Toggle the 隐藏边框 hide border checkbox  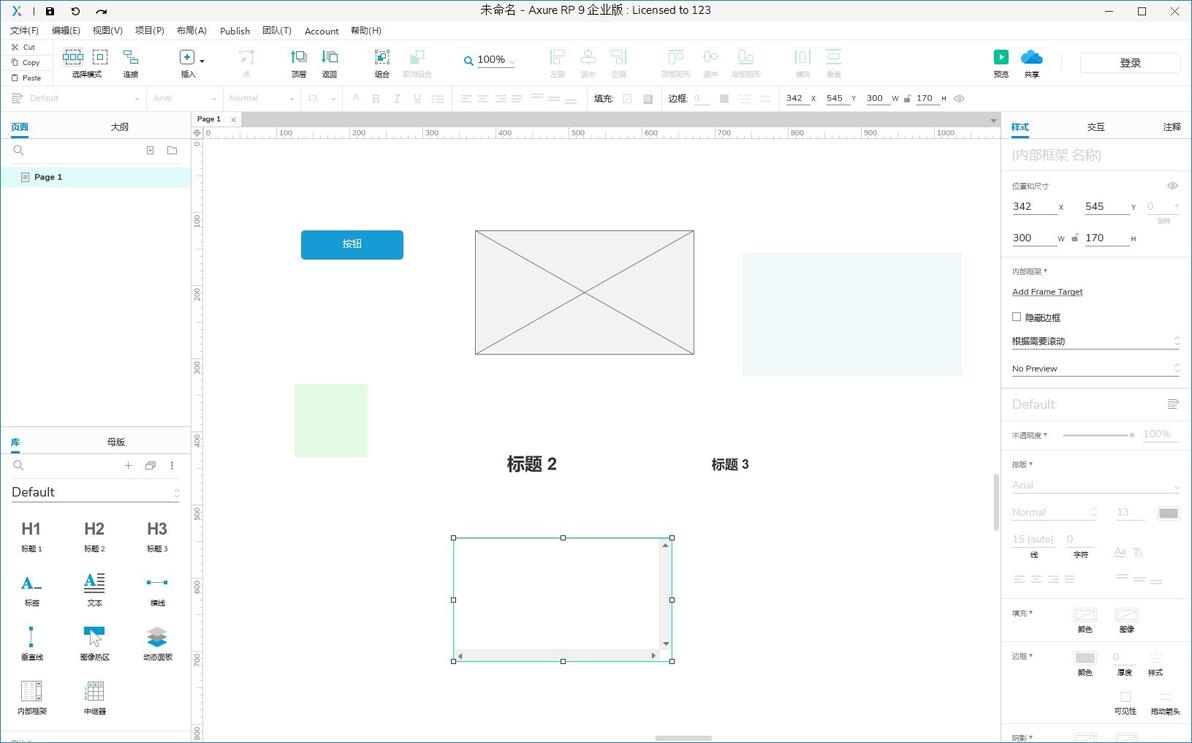(x=1016, y=316)
